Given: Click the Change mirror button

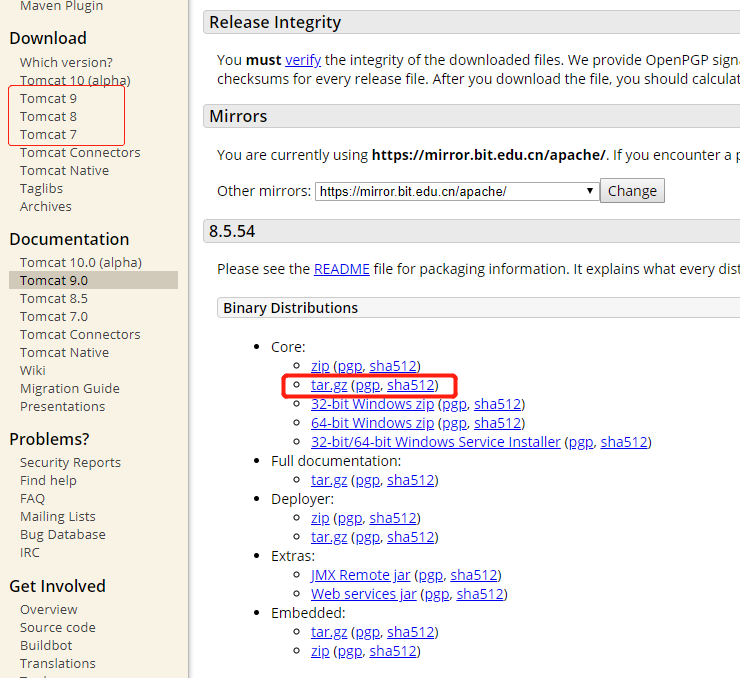Looking at the screenshot, I should [x=632, y=191].
